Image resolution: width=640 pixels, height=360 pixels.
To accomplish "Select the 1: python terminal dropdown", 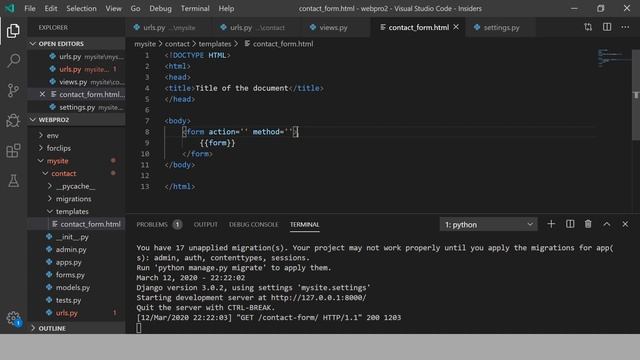I will pyautogui.click(x=488, y=224).
